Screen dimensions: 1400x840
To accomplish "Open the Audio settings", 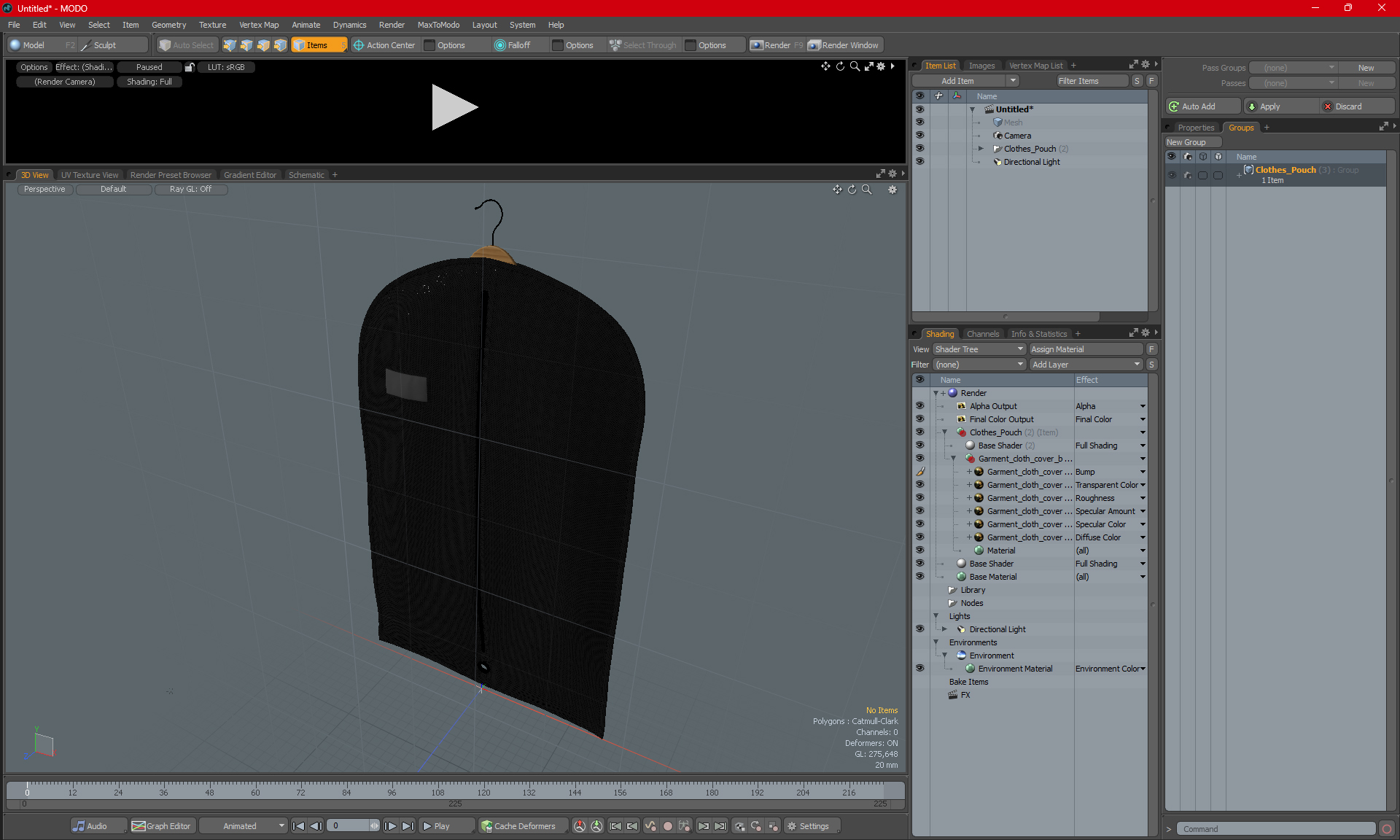I will [98, 826].
